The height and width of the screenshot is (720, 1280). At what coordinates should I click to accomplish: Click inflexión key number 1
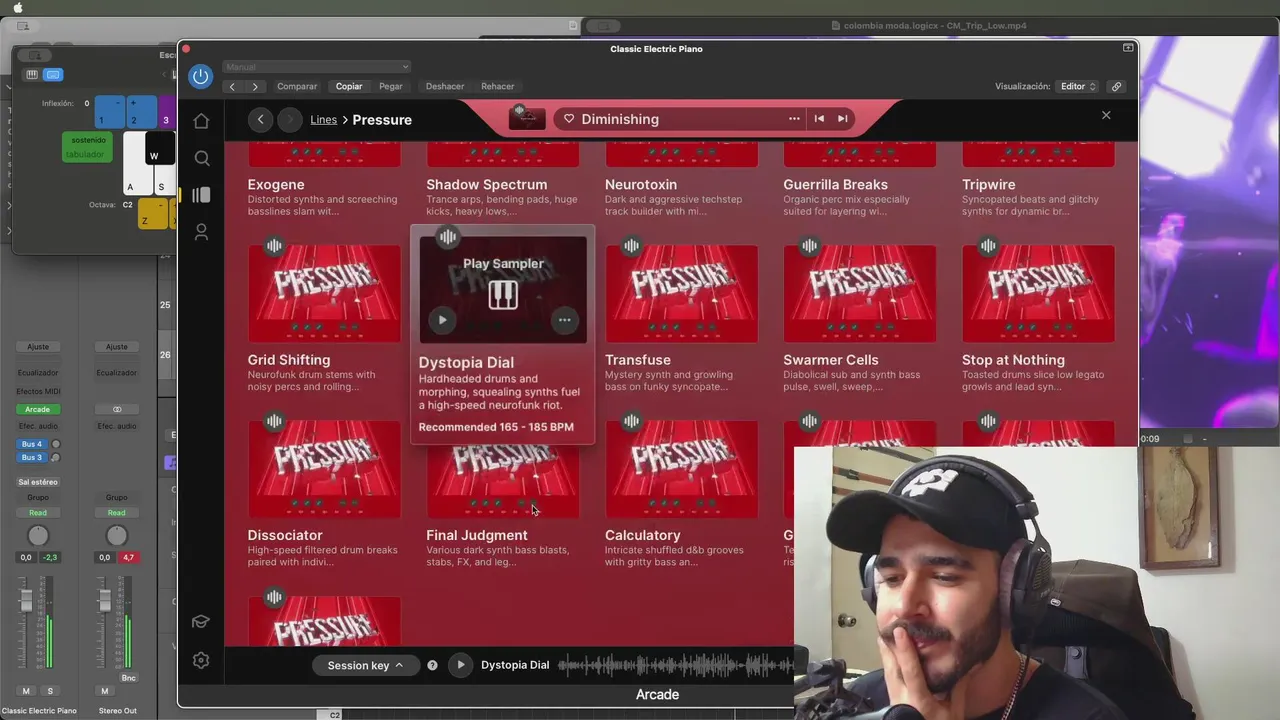point(110,112)
